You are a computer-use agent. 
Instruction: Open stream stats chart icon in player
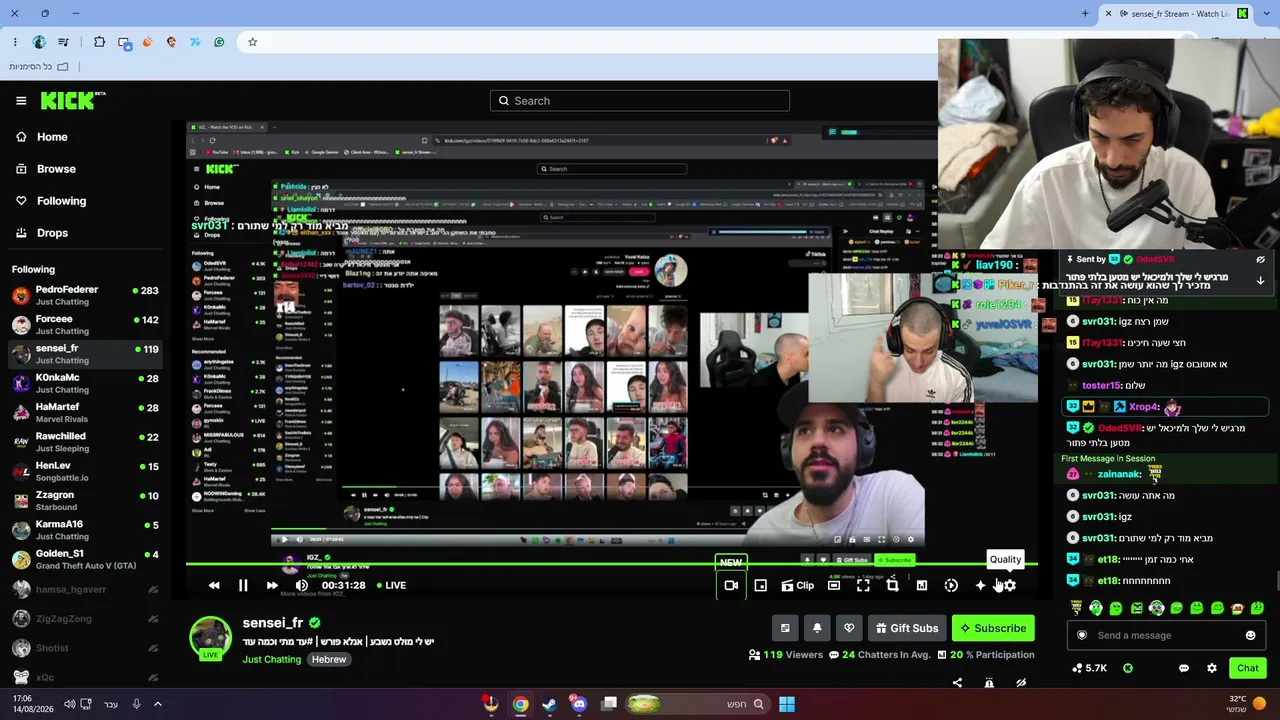click(x=922, y=585)
